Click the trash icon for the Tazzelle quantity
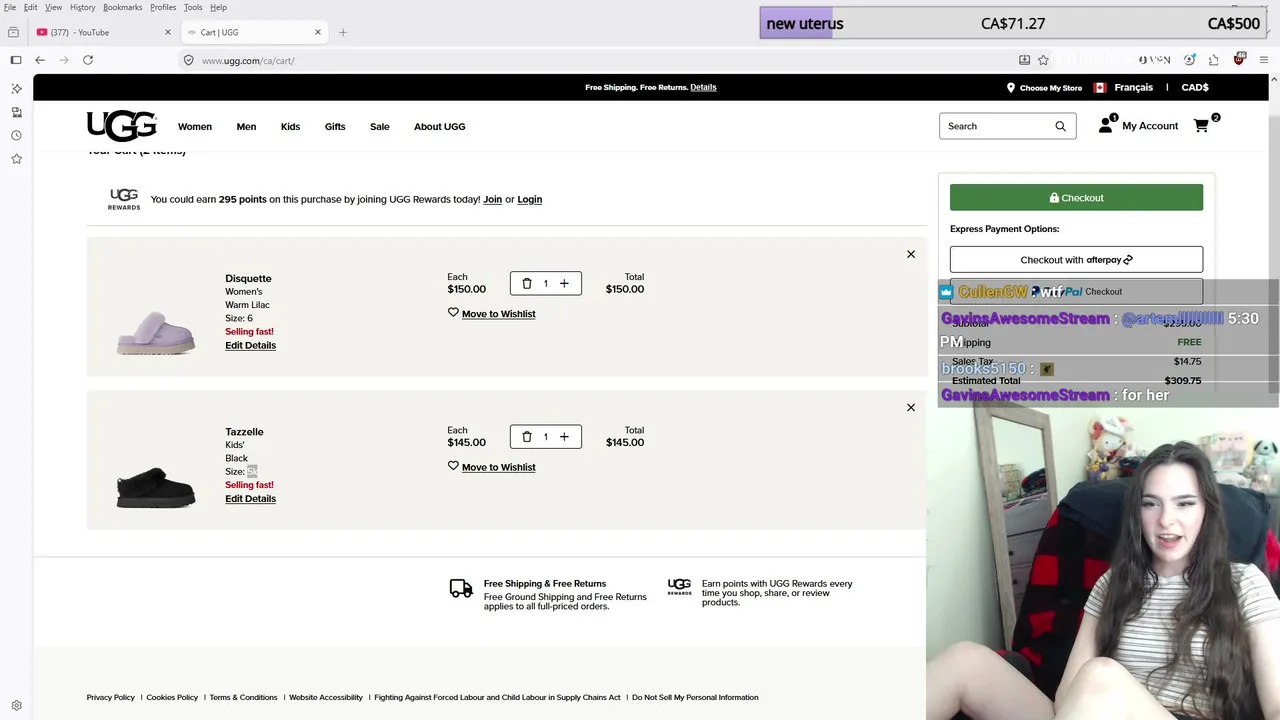Image resolution: width=1280 pixels, height=720 pixels. tap(527, 436)
